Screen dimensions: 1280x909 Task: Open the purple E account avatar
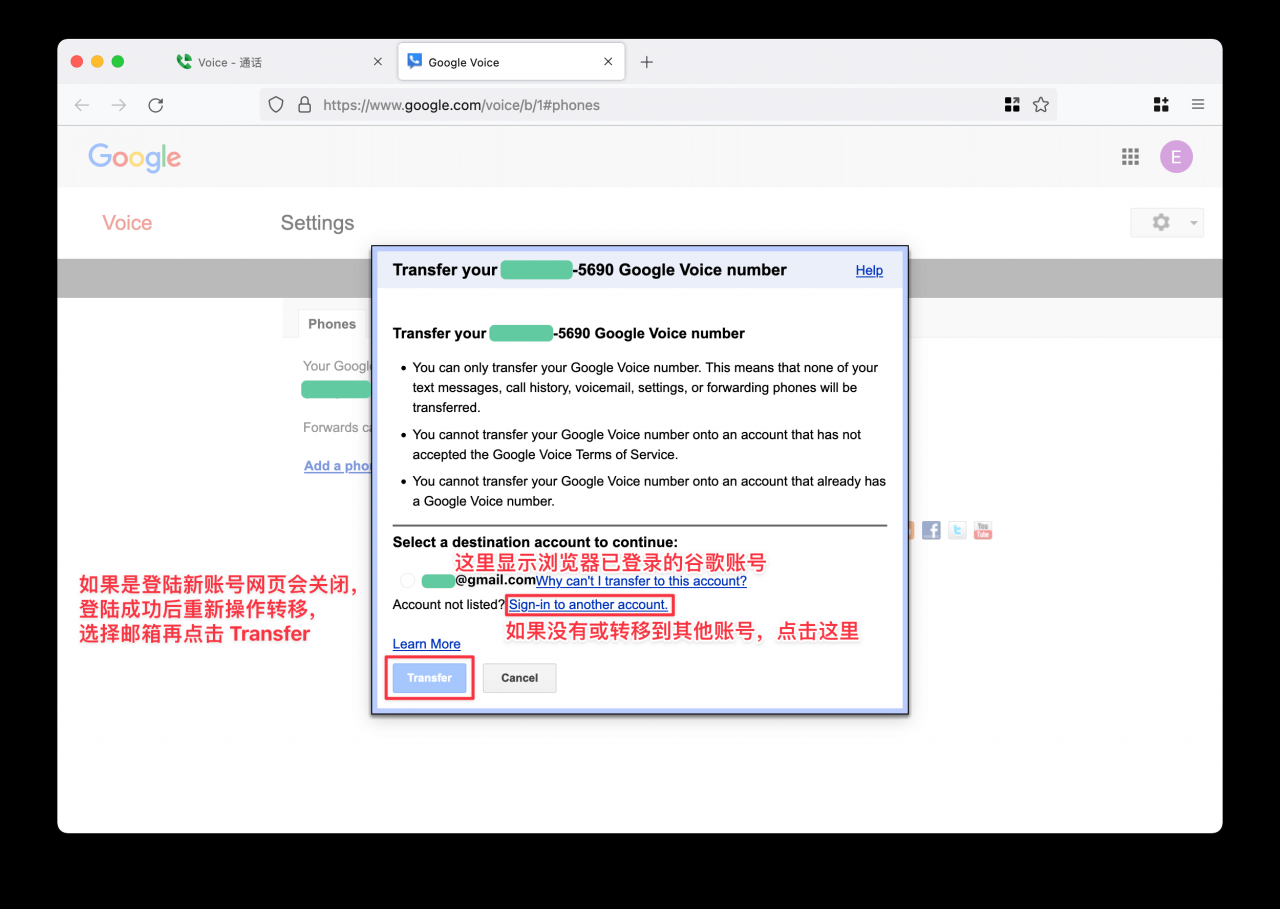[x=1176, y=157]
